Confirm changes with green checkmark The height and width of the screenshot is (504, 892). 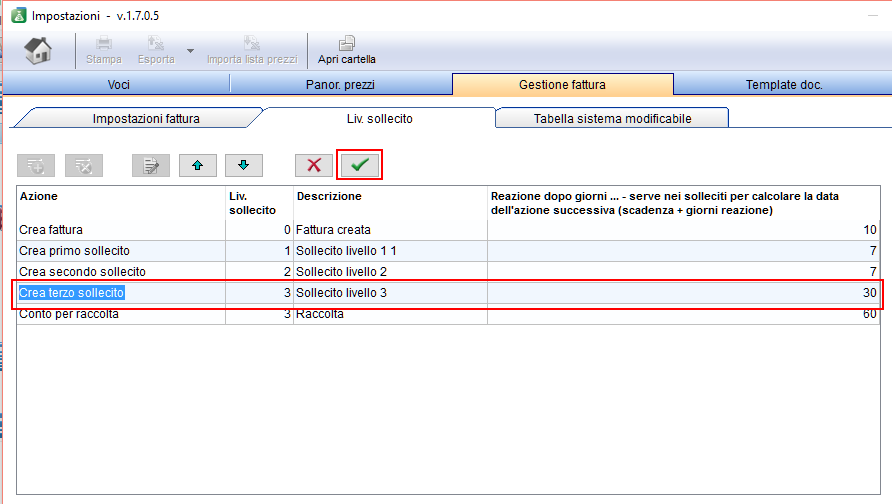[x=360, y=165]
